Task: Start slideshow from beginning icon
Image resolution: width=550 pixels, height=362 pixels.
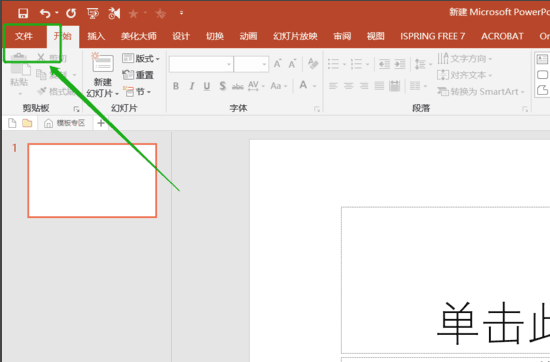Action: click(93, 13)
